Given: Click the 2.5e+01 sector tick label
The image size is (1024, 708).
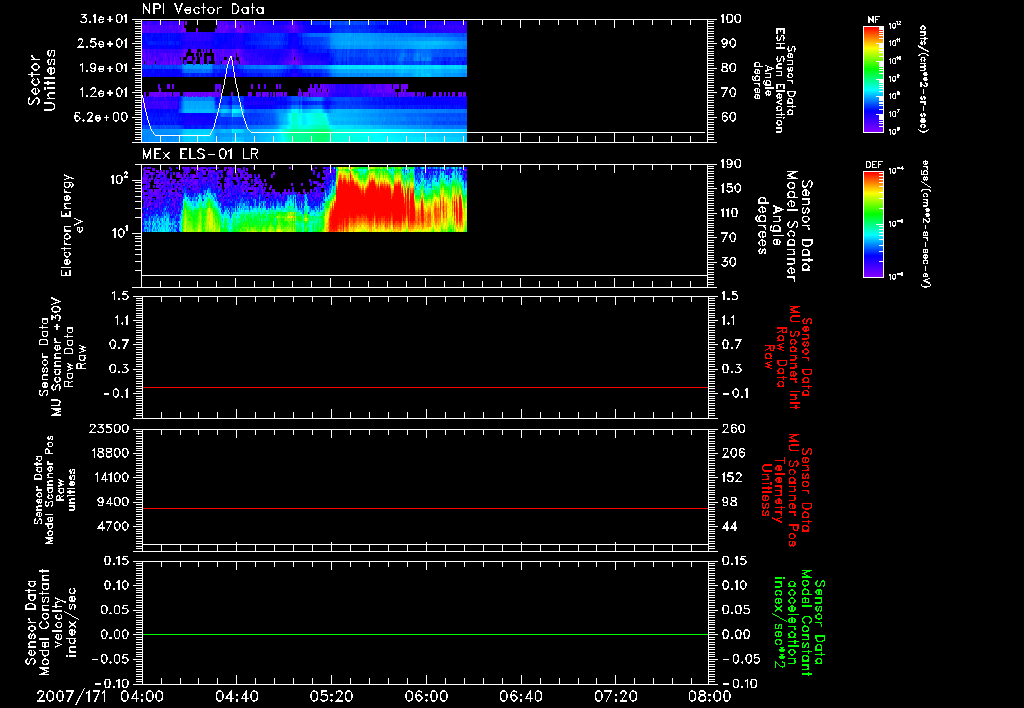Looking at the screenshot, I should 104,43.
